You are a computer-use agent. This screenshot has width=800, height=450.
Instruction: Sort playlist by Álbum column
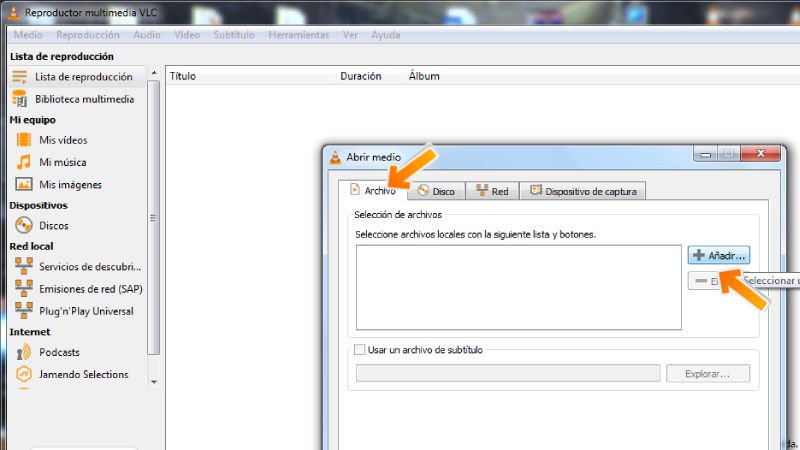point(424,76)
